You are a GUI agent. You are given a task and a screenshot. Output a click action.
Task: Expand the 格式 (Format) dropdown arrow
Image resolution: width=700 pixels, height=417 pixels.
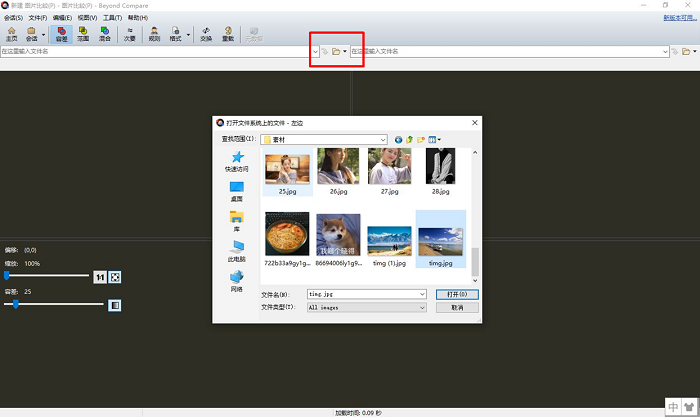click(x=191, y=36)
